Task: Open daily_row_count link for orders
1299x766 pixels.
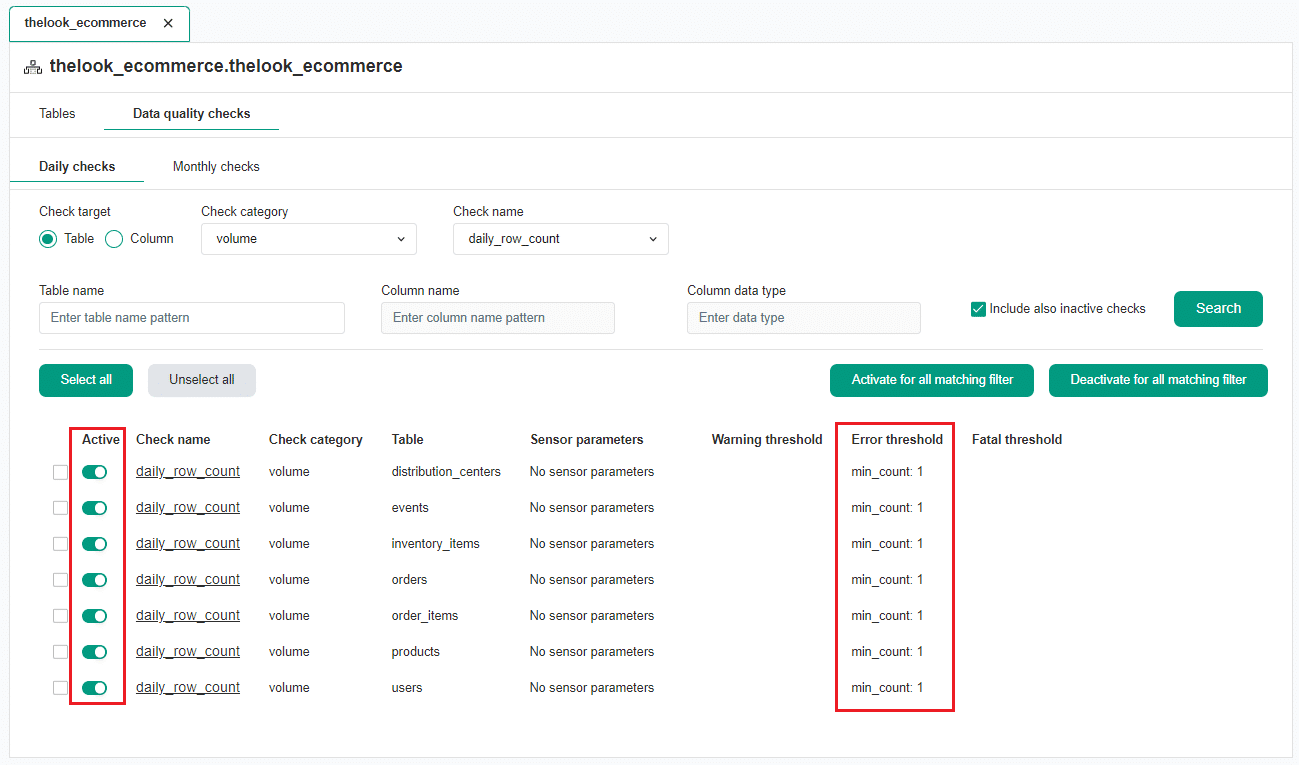Action: point(188,580)
